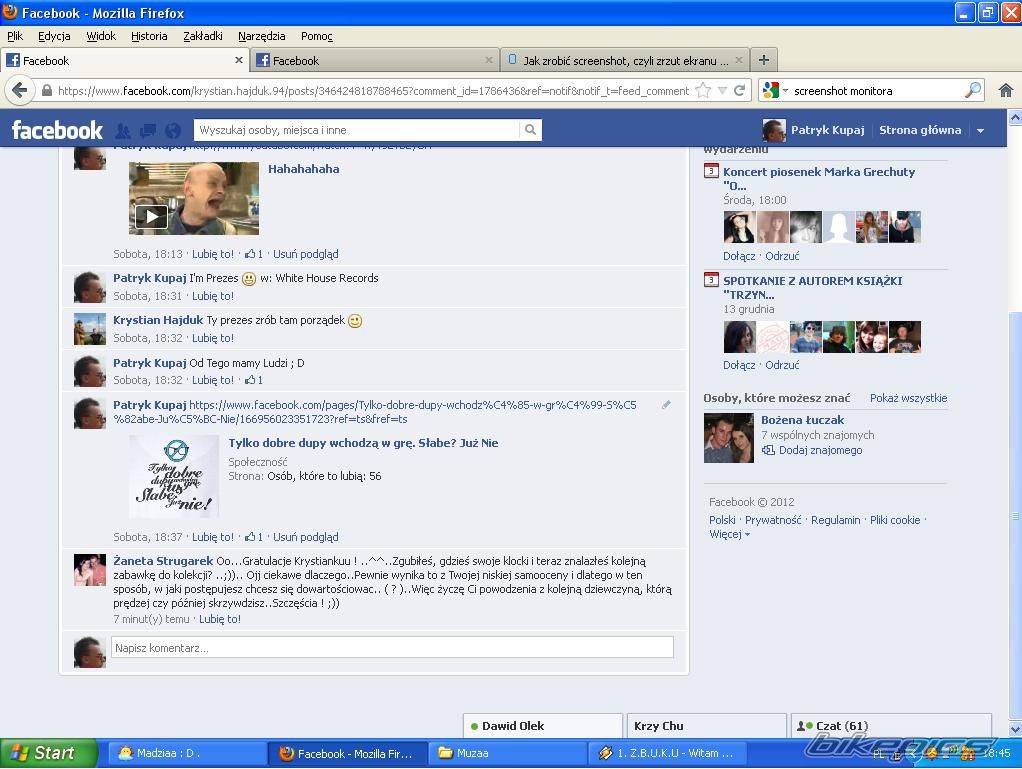Click Strona główna link
The width and height of the screenshot is (1022, 769).
pyautogui.click(x=920, y=130)
